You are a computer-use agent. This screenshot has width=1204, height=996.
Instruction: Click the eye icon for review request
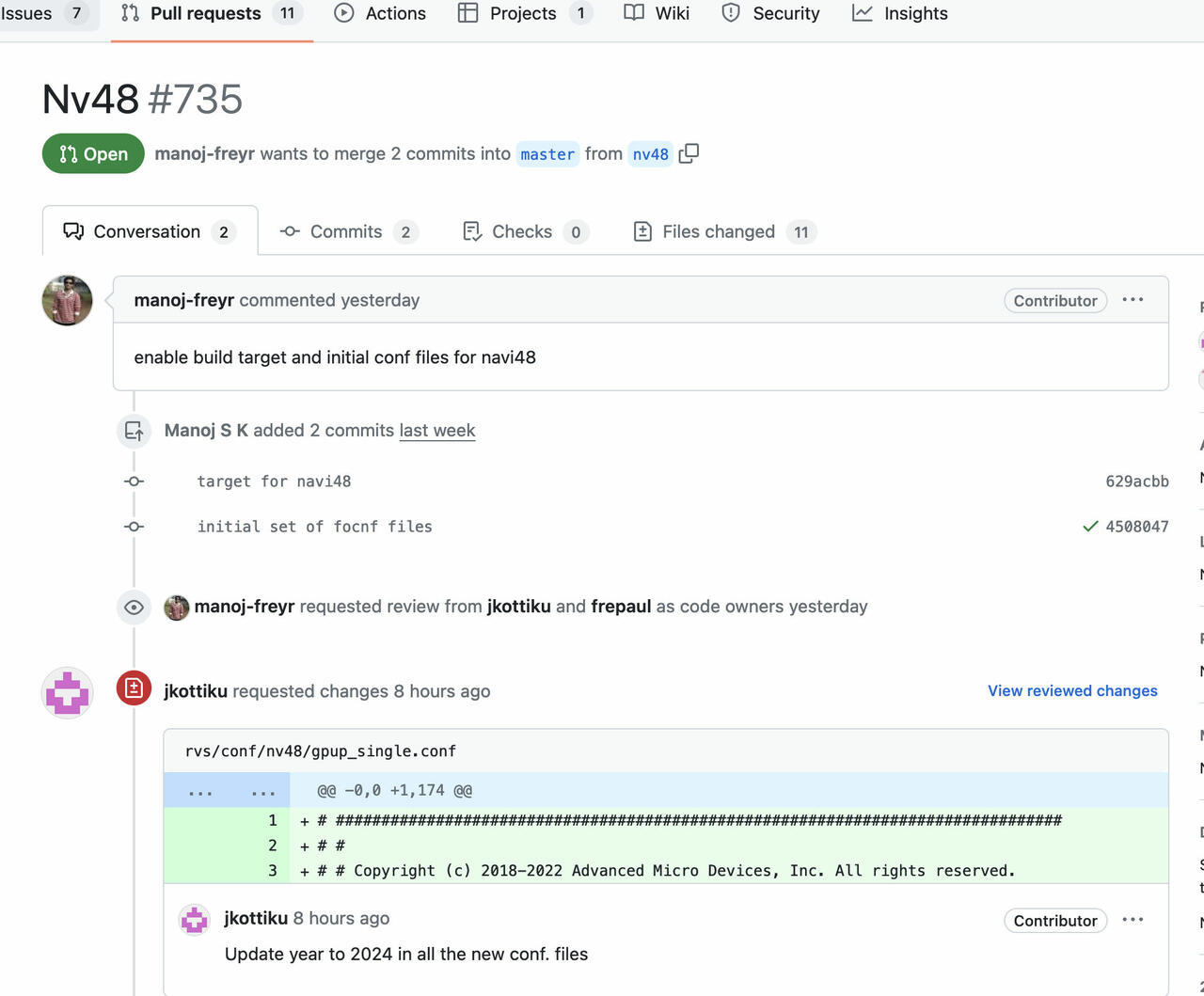[x=134, y=608]
